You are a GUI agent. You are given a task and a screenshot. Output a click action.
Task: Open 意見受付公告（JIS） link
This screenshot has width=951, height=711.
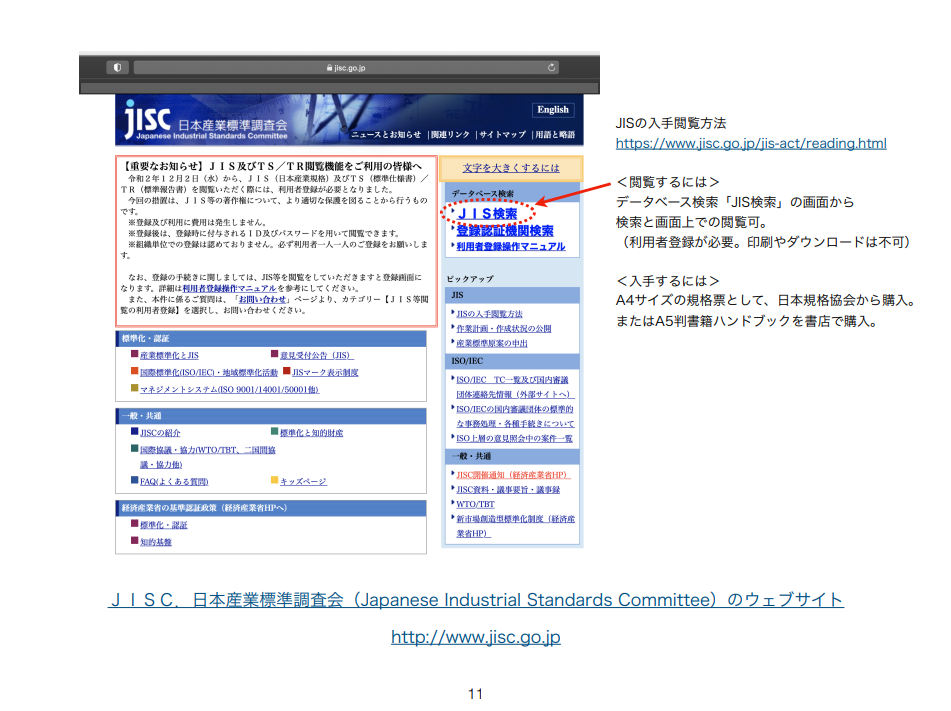[x=316, y=356]
